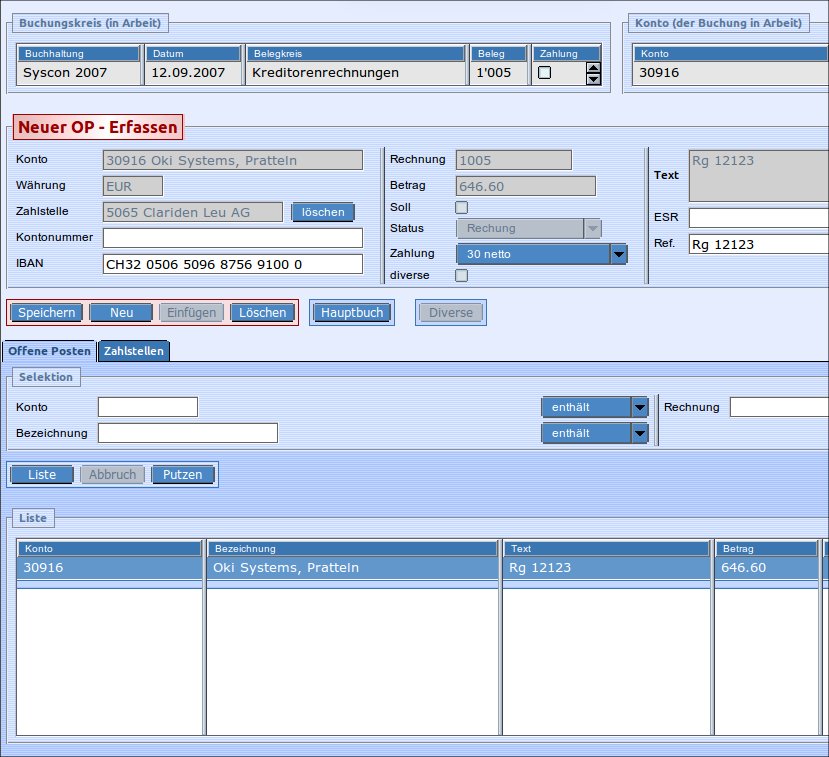Tick the Zahlung checkbox in Buchungskreis
The height and width of the screenshot is (757, 829).
(545, 72)
